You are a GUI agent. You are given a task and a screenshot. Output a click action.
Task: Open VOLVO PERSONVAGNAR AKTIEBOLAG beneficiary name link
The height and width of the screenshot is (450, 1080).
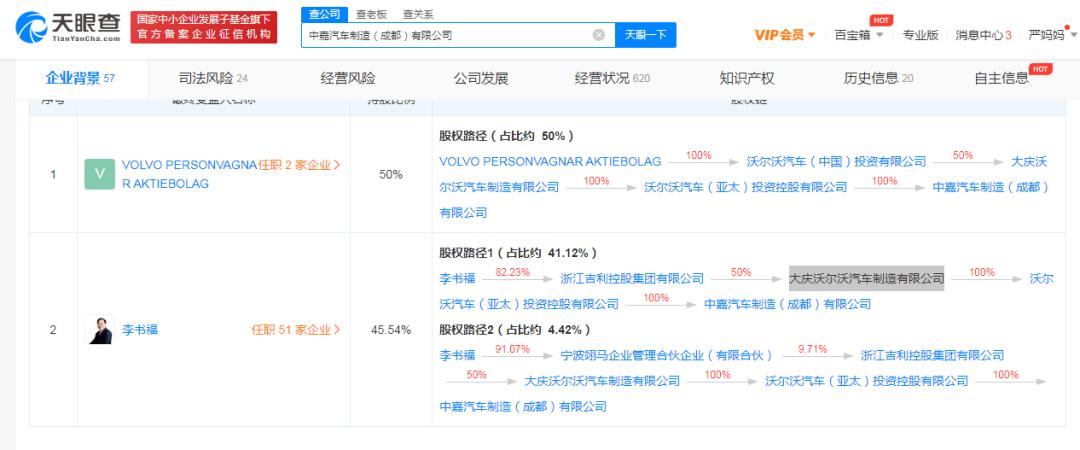(189, 174)
